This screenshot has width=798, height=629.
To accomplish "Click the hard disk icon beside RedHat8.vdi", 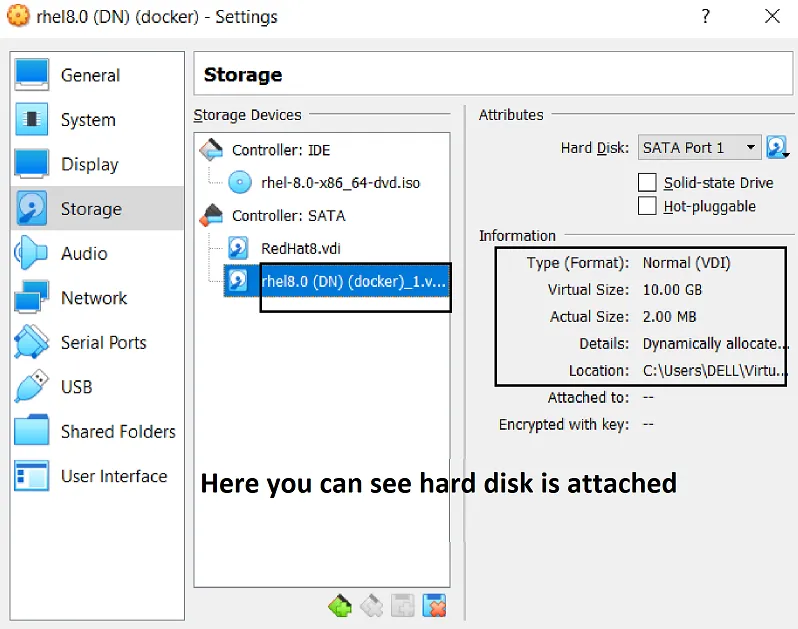I will pyautogui.click(x=238, y=248).
